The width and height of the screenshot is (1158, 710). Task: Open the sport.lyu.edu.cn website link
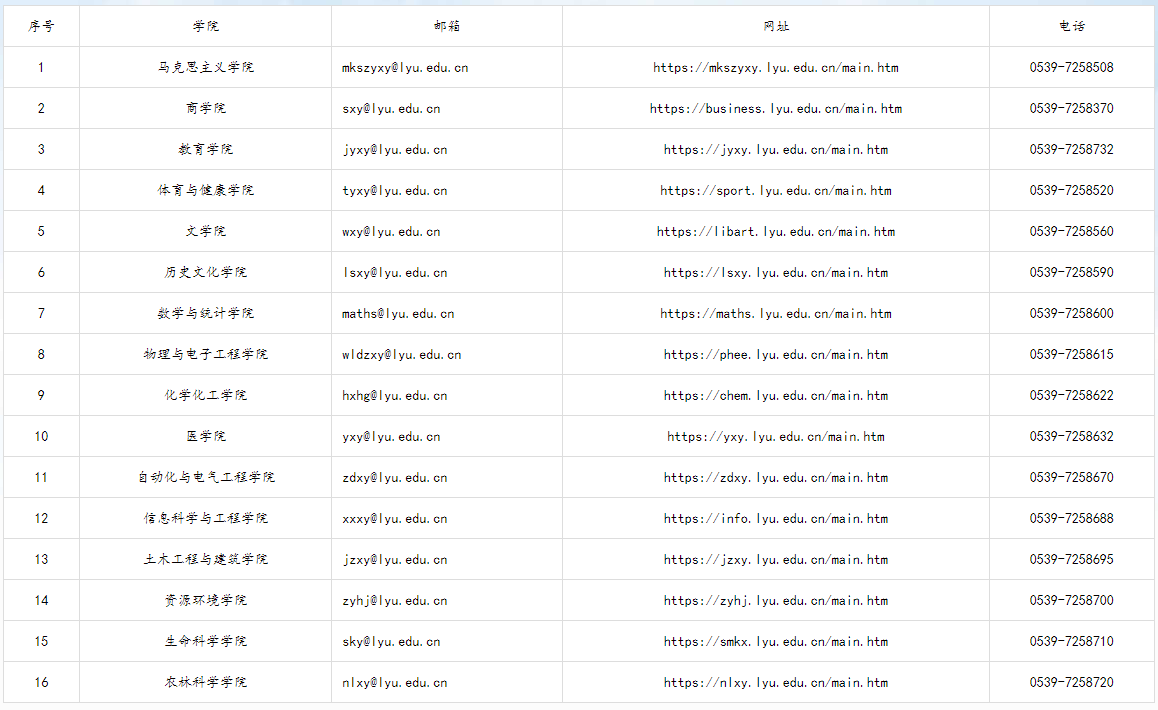coord(776,191)
